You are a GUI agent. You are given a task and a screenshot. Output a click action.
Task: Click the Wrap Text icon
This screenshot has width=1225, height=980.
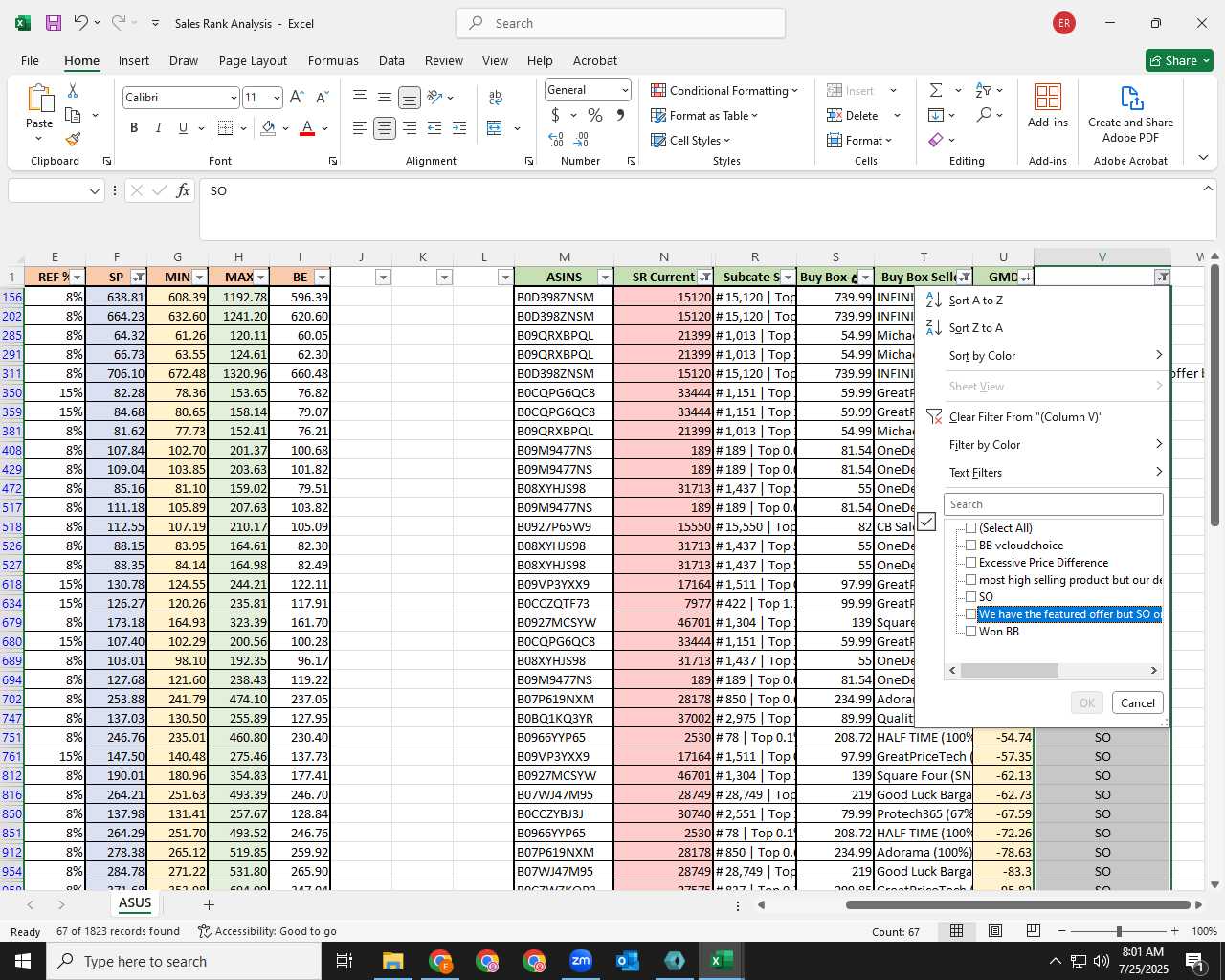coord(496,97)
